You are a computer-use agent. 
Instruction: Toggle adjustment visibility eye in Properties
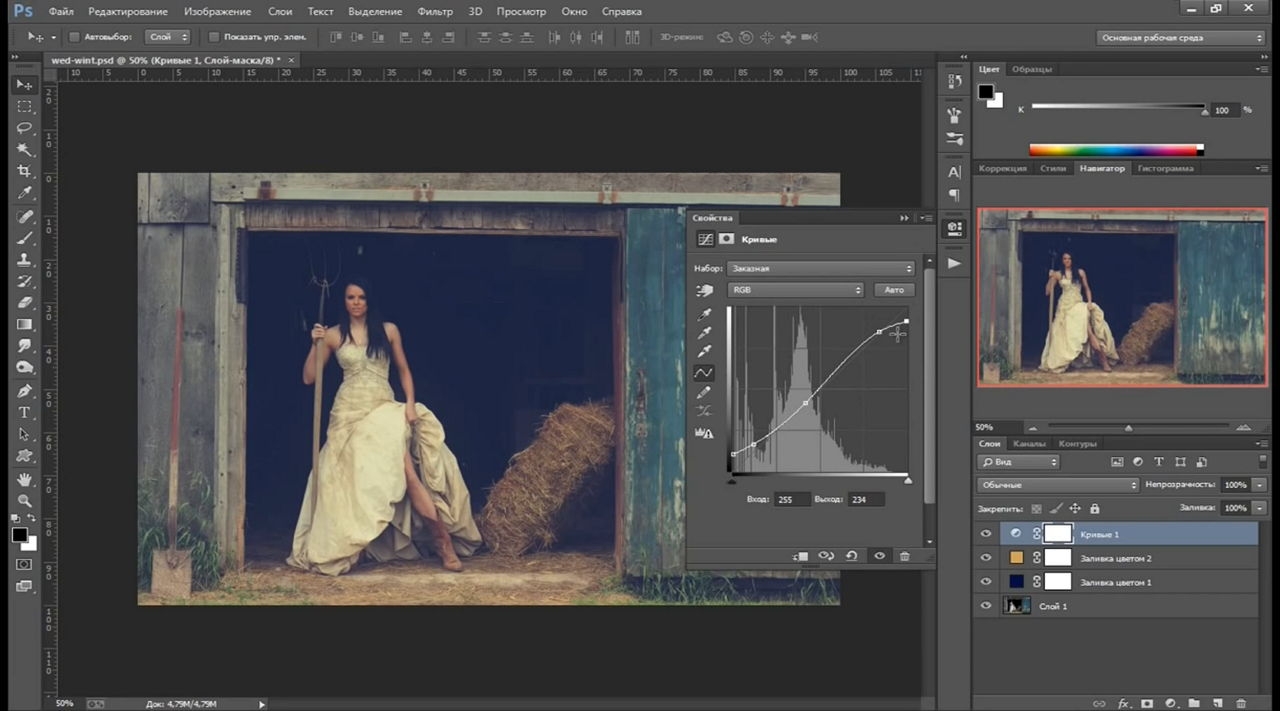coord(879,556)
